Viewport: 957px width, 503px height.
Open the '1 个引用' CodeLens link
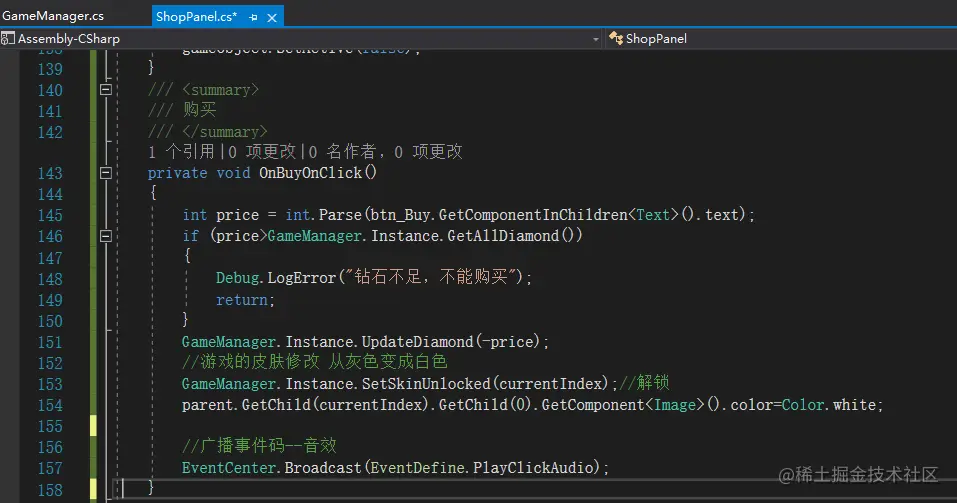tap(181, 151)
